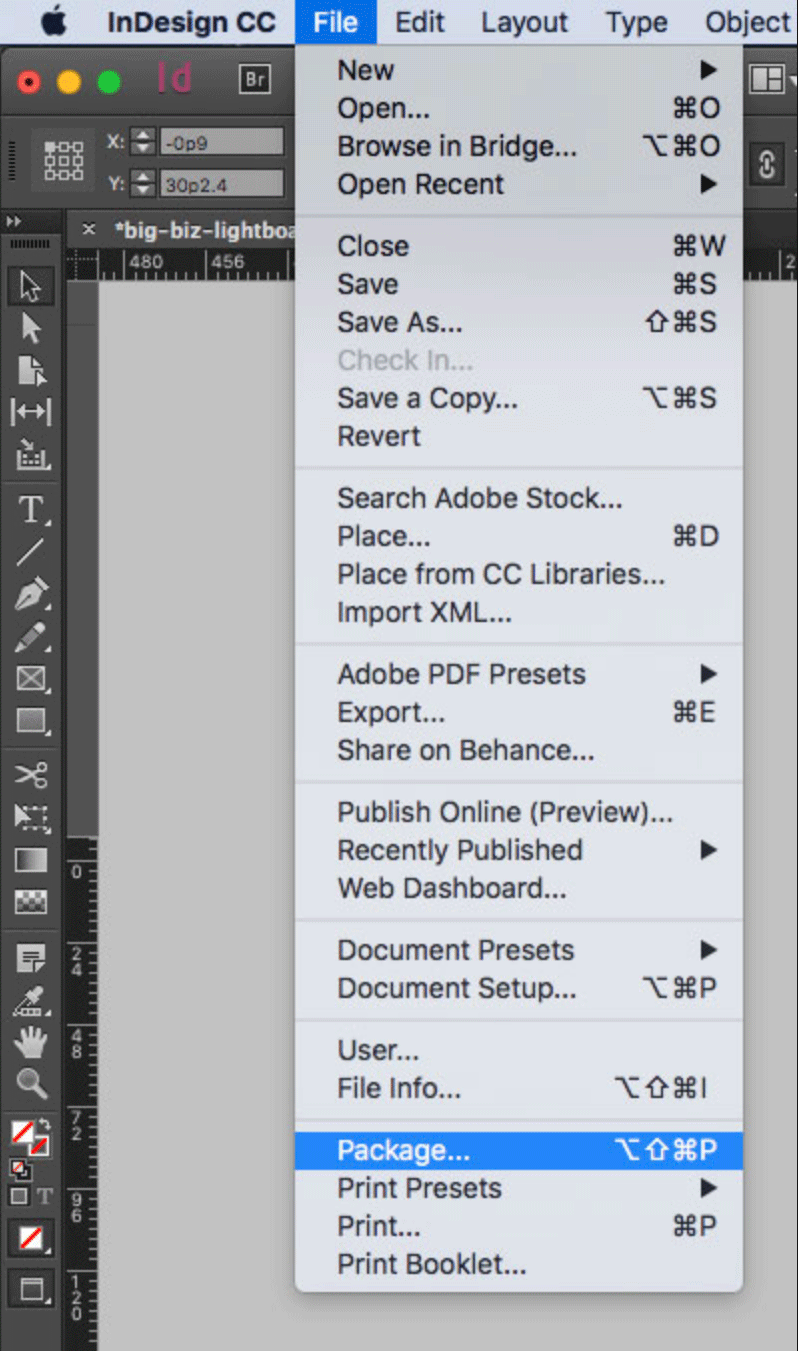Select the Zoom magnifier tool
The image size is (798, 1351).
click(31, 1082)
